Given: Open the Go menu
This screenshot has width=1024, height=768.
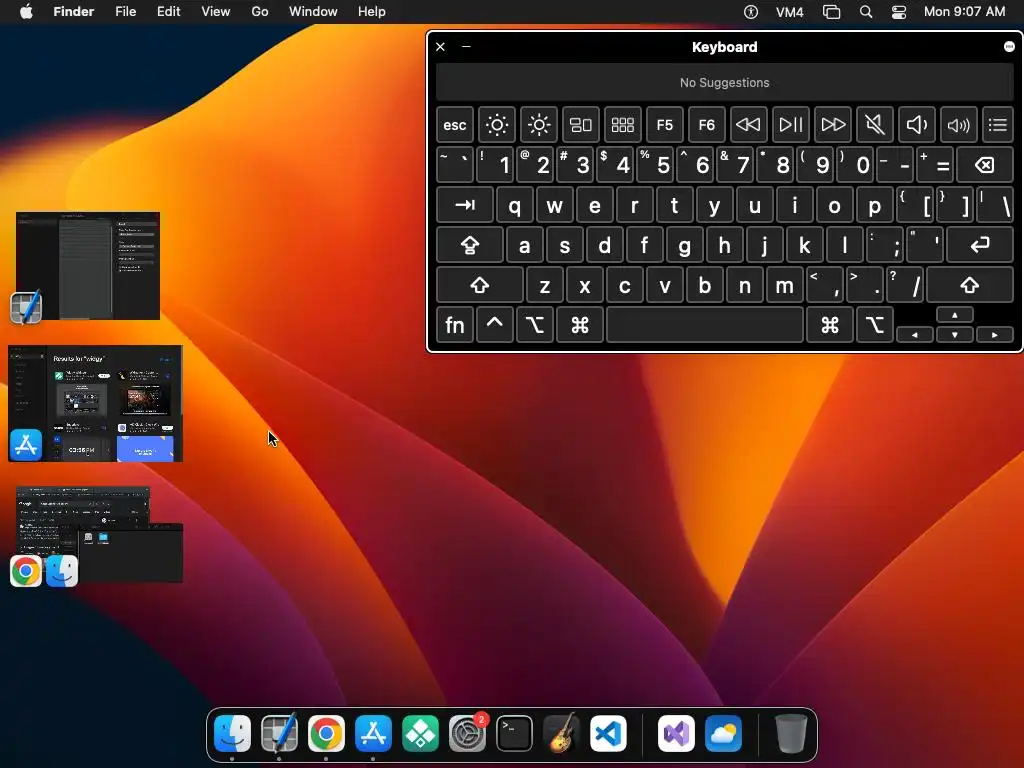Looking at the screenshot, I should 260,12.
